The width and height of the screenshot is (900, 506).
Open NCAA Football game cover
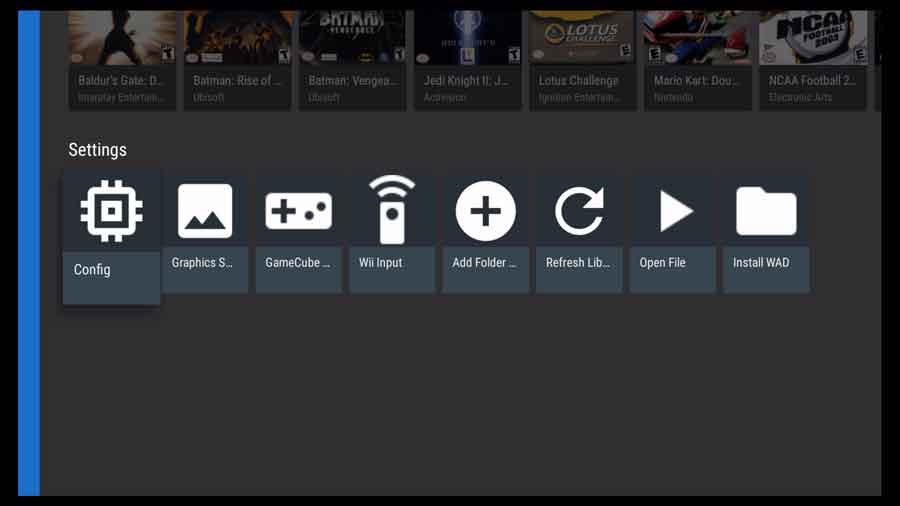(x=813, y=37)
